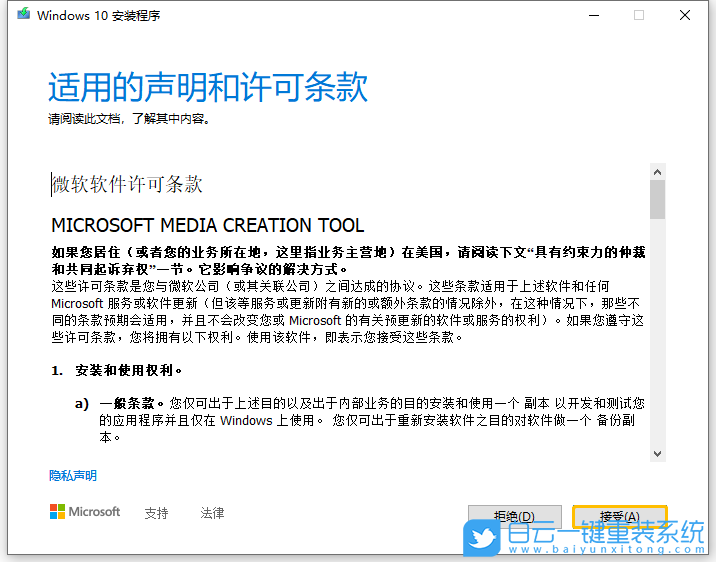Click the MICROSOFT MEDIA CREATION TOOL heading
This screenshot has height=562, width=716.
207,226
